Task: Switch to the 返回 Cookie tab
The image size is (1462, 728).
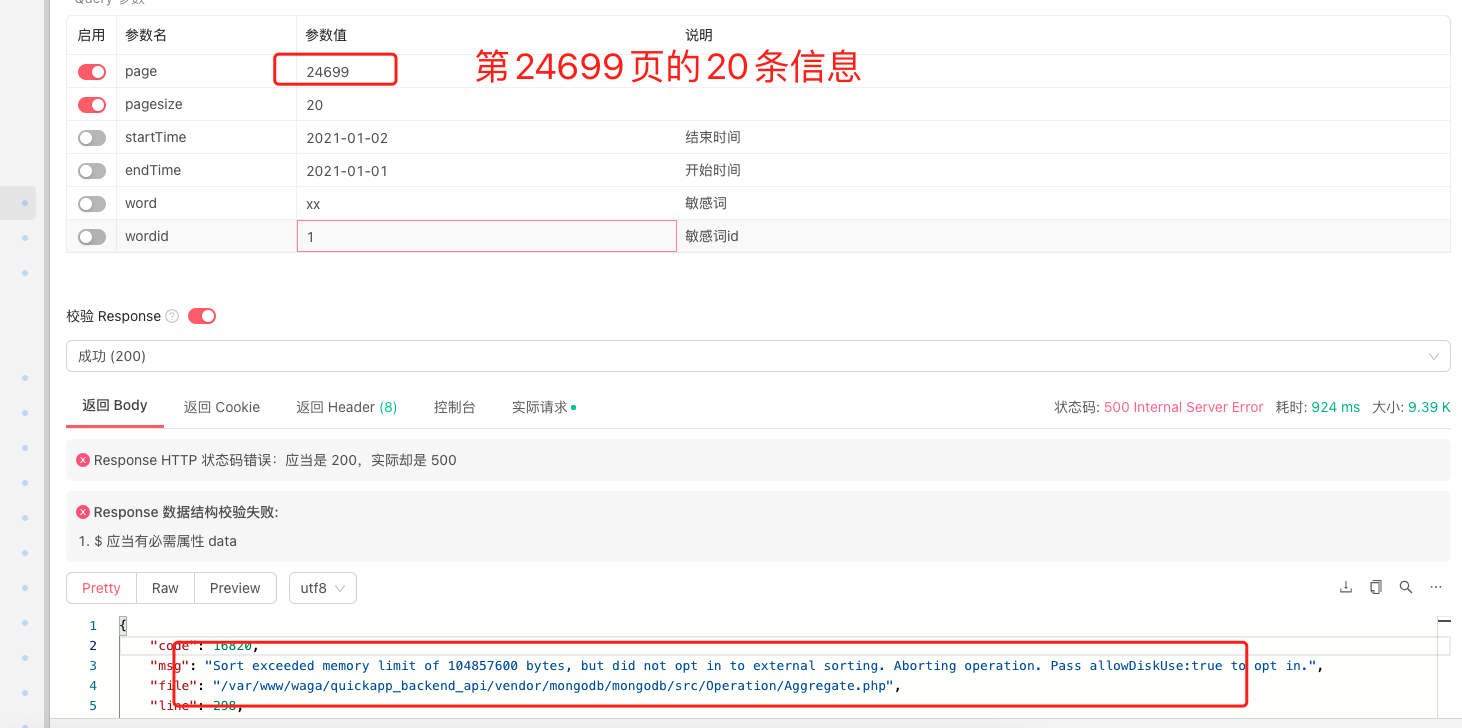Action: (222, 406)
